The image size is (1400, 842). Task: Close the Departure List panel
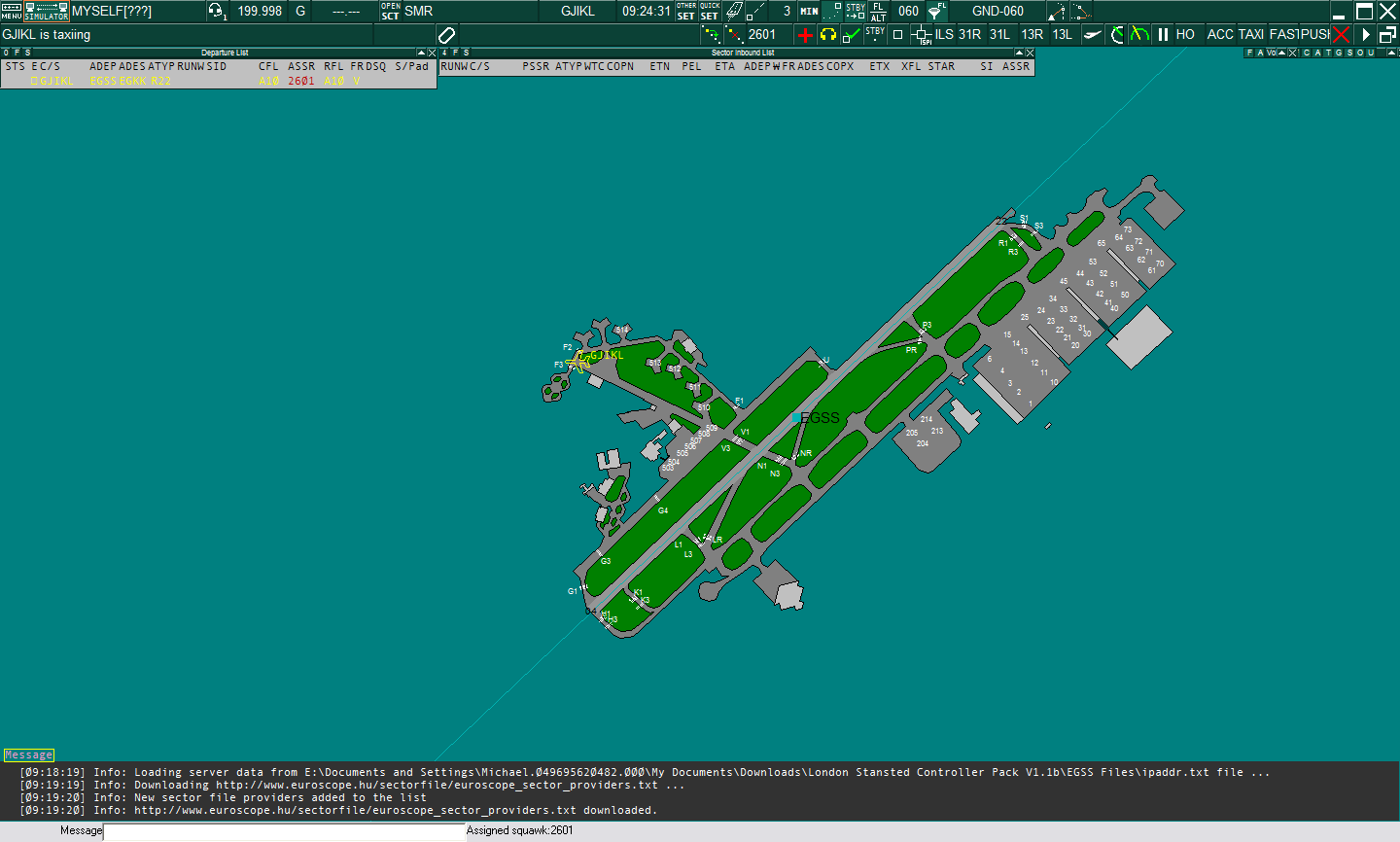(432, 53)
